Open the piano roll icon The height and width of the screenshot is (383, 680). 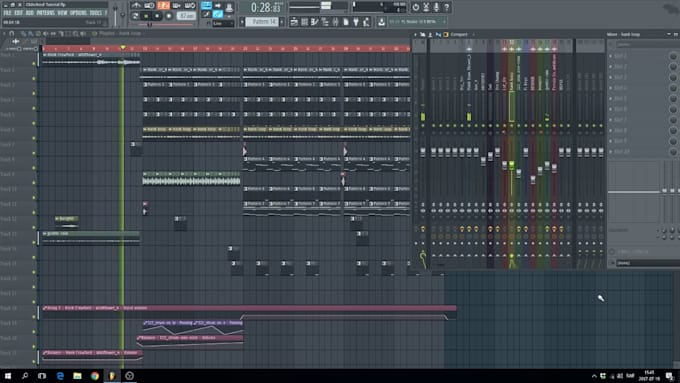tap(315, 22)
